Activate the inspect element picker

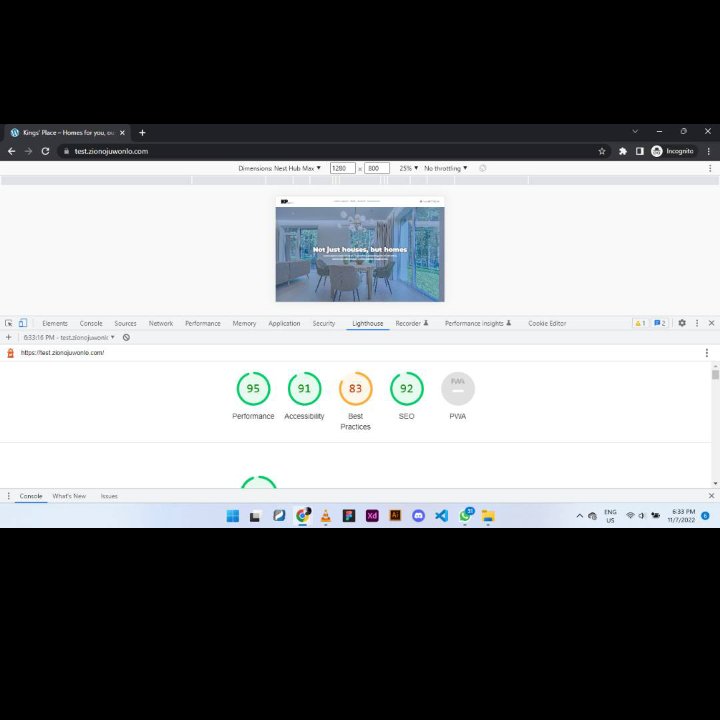coord(9,323)
